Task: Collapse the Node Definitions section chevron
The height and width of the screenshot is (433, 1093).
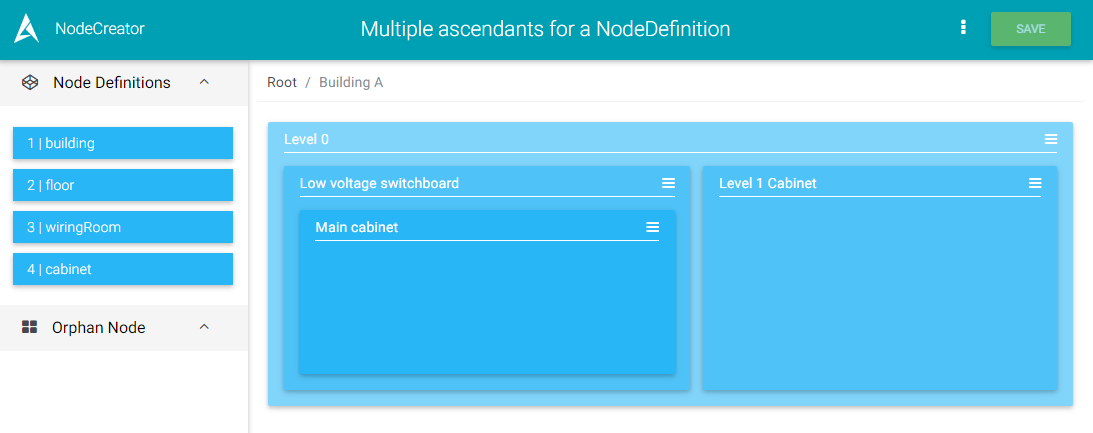Action: pos(204,83)
